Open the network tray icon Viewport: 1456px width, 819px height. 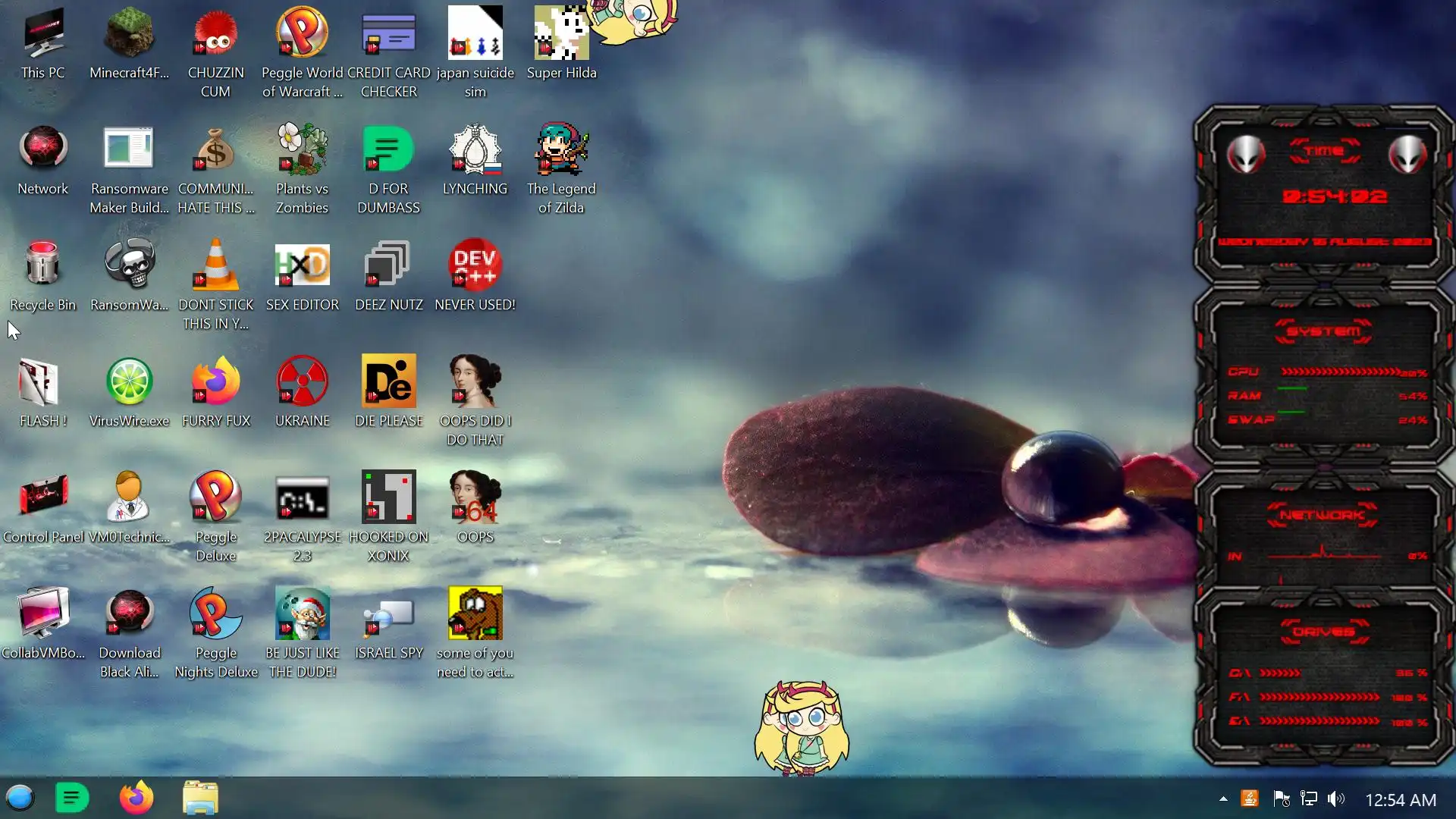(1309, 799)
